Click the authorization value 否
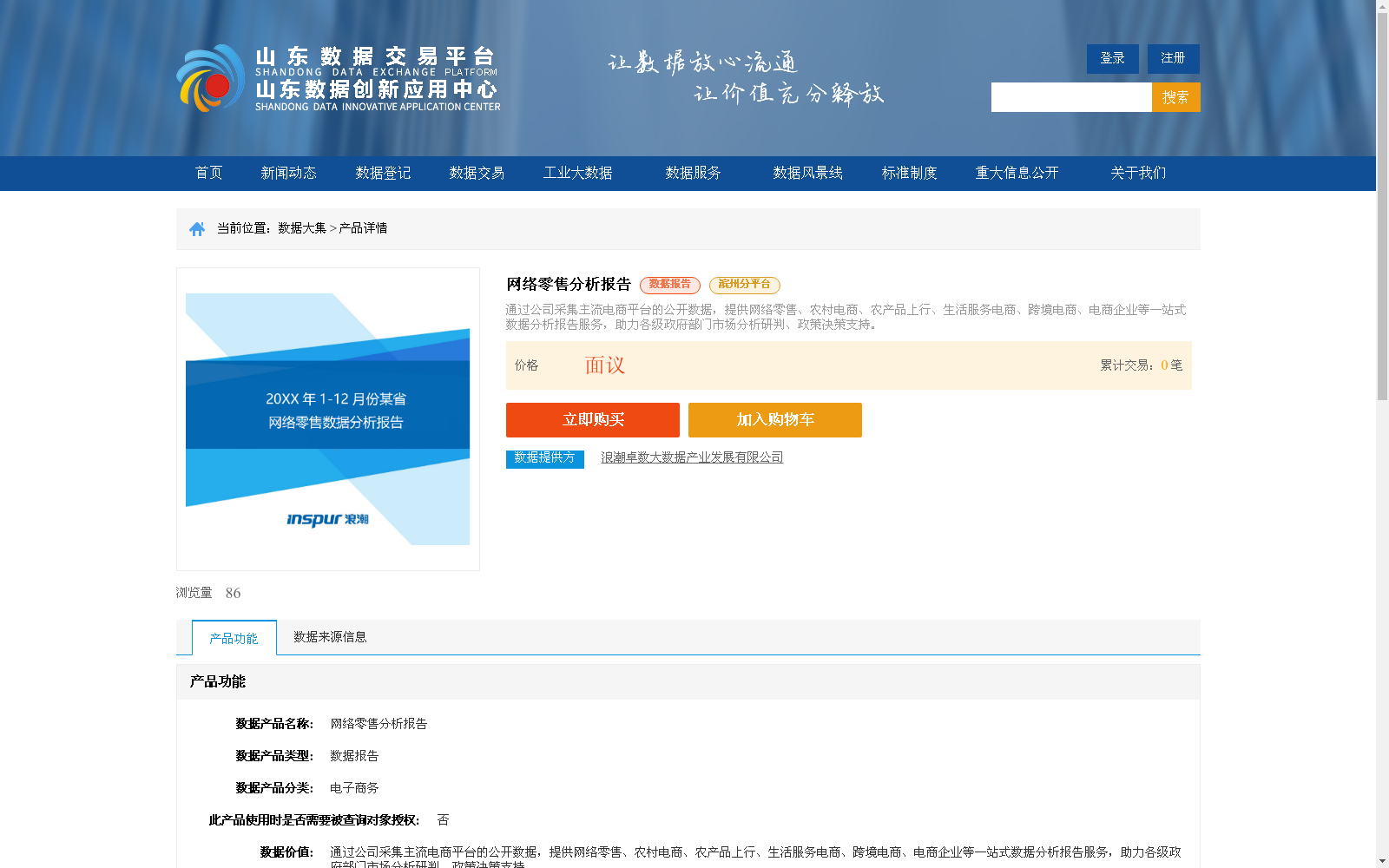 coord(443,820)
